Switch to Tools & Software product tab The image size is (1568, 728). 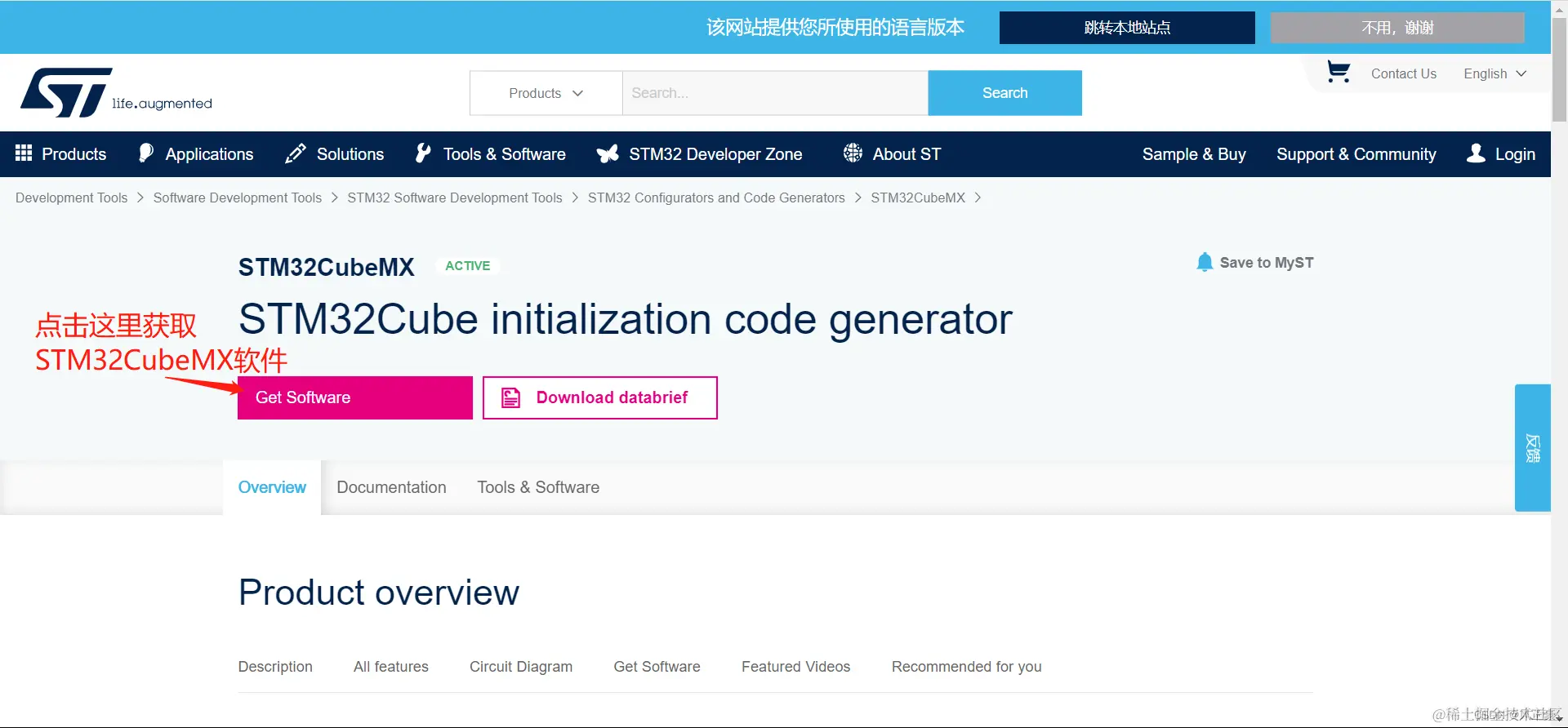pyautogui.click(x=538, y=487)
